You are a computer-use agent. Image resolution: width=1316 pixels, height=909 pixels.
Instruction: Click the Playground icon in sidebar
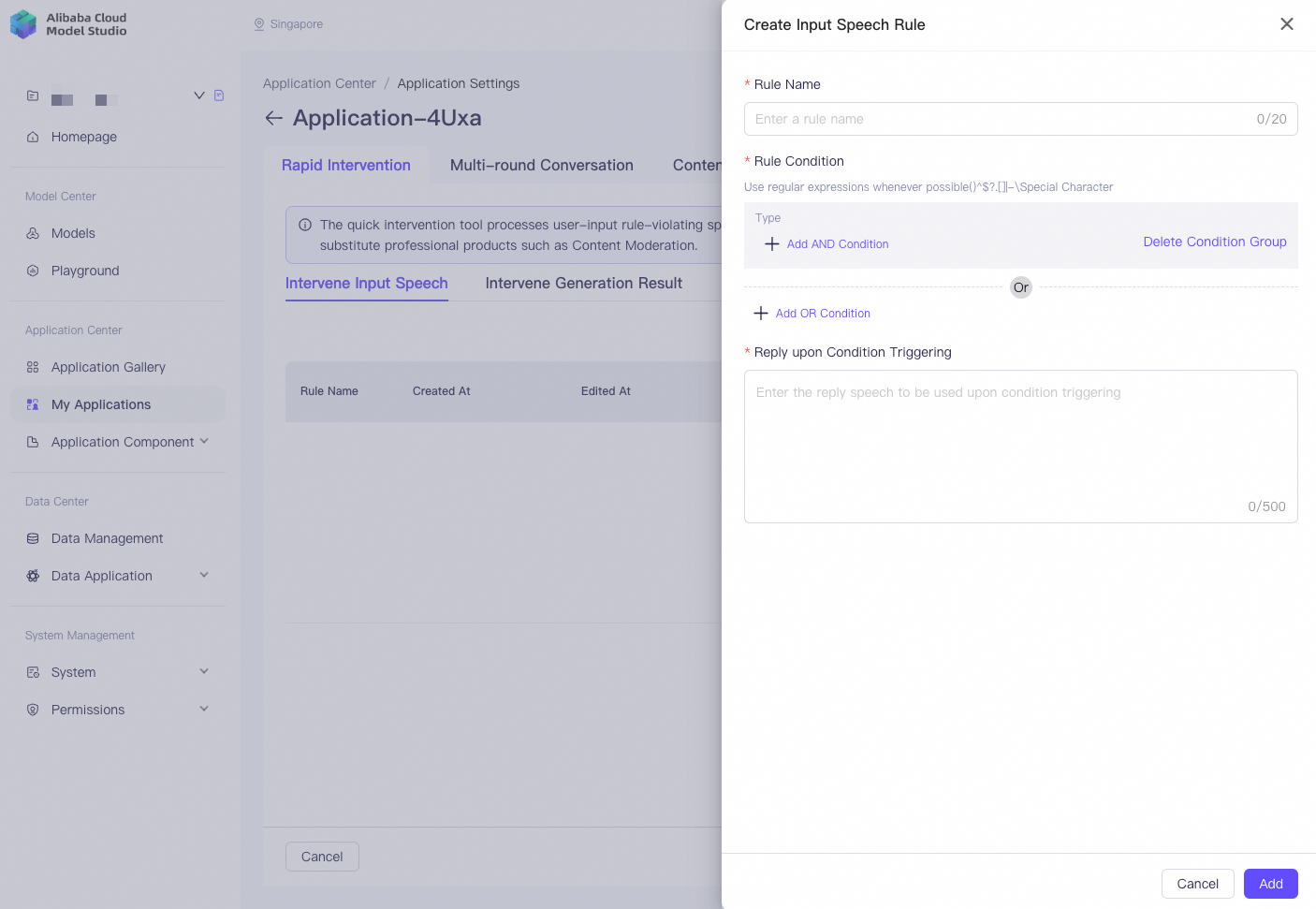coord(33,271)
